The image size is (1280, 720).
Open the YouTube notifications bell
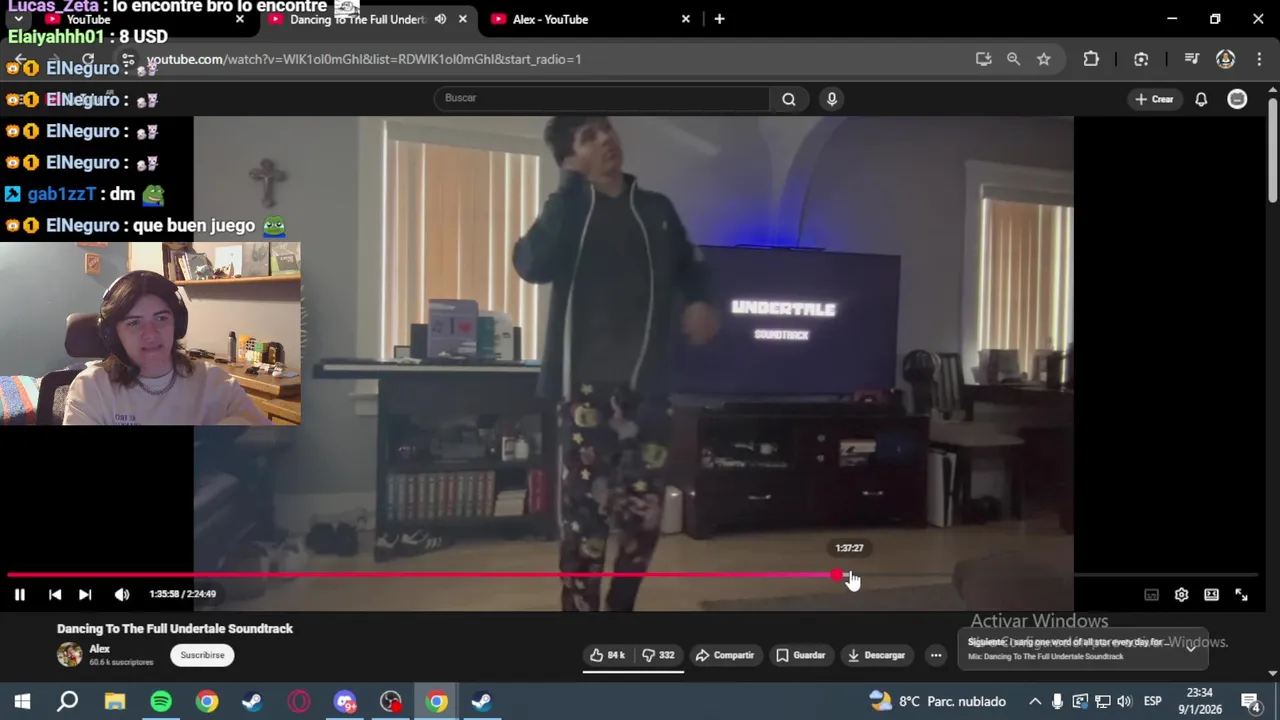click(1201, 99)
